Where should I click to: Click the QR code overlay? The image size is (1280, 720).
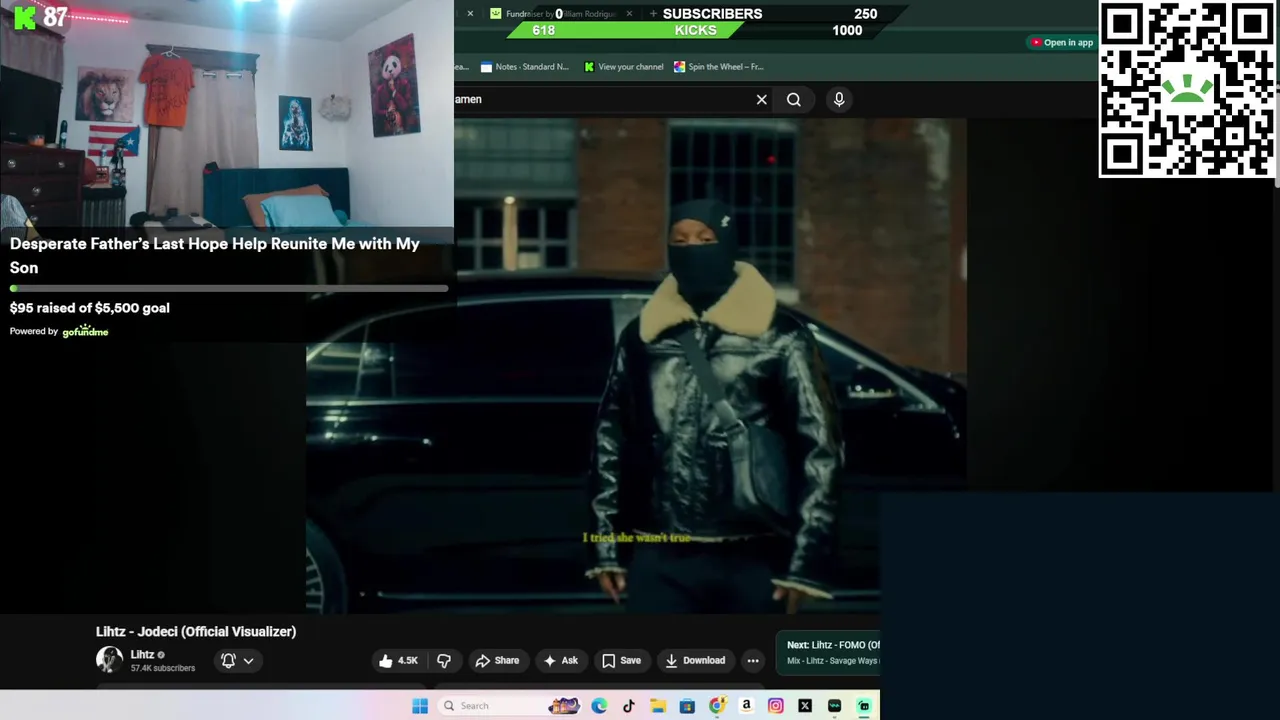(x=1188, y=90)
